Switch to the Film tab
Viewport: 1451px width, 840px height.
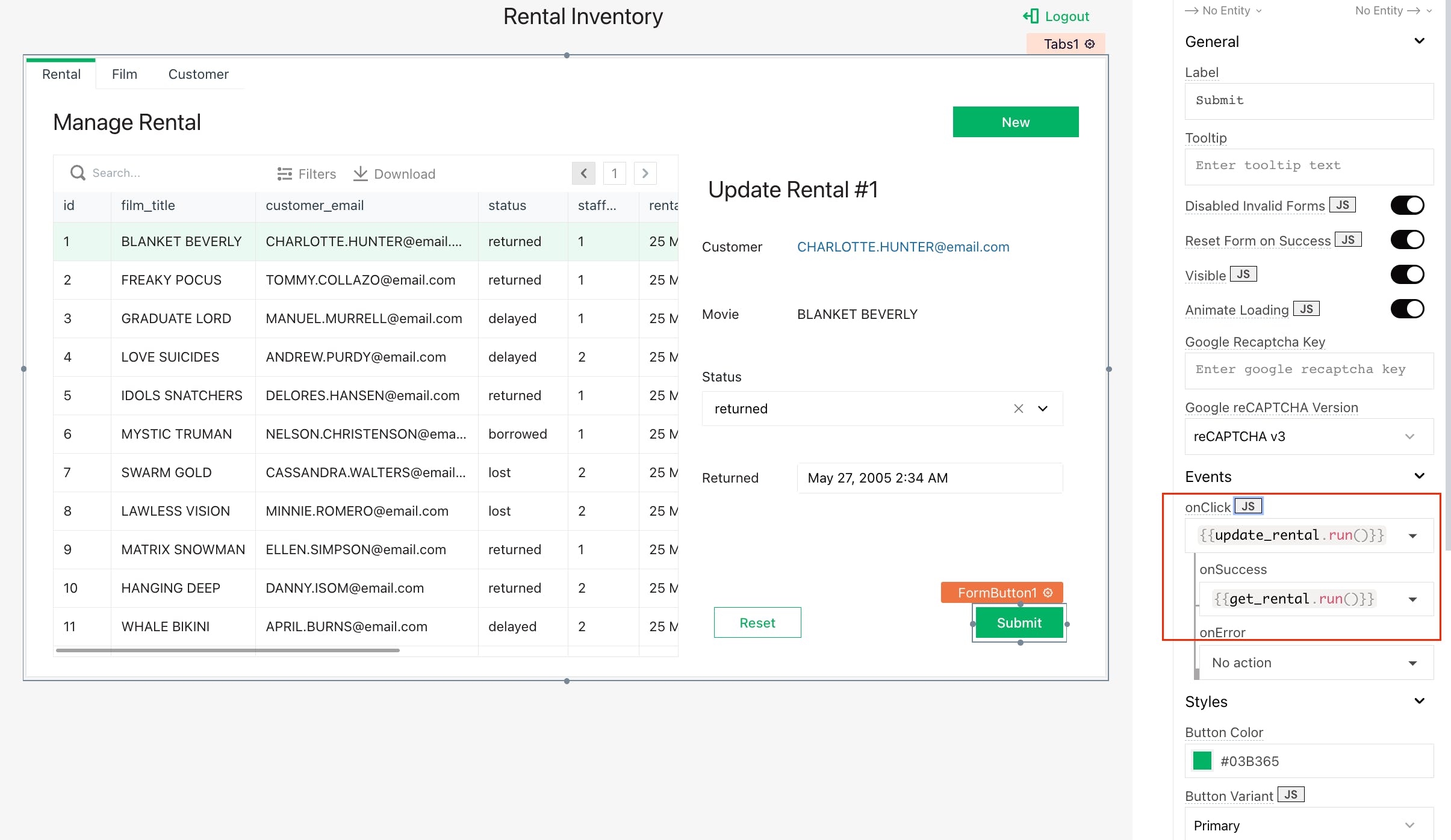125,74
